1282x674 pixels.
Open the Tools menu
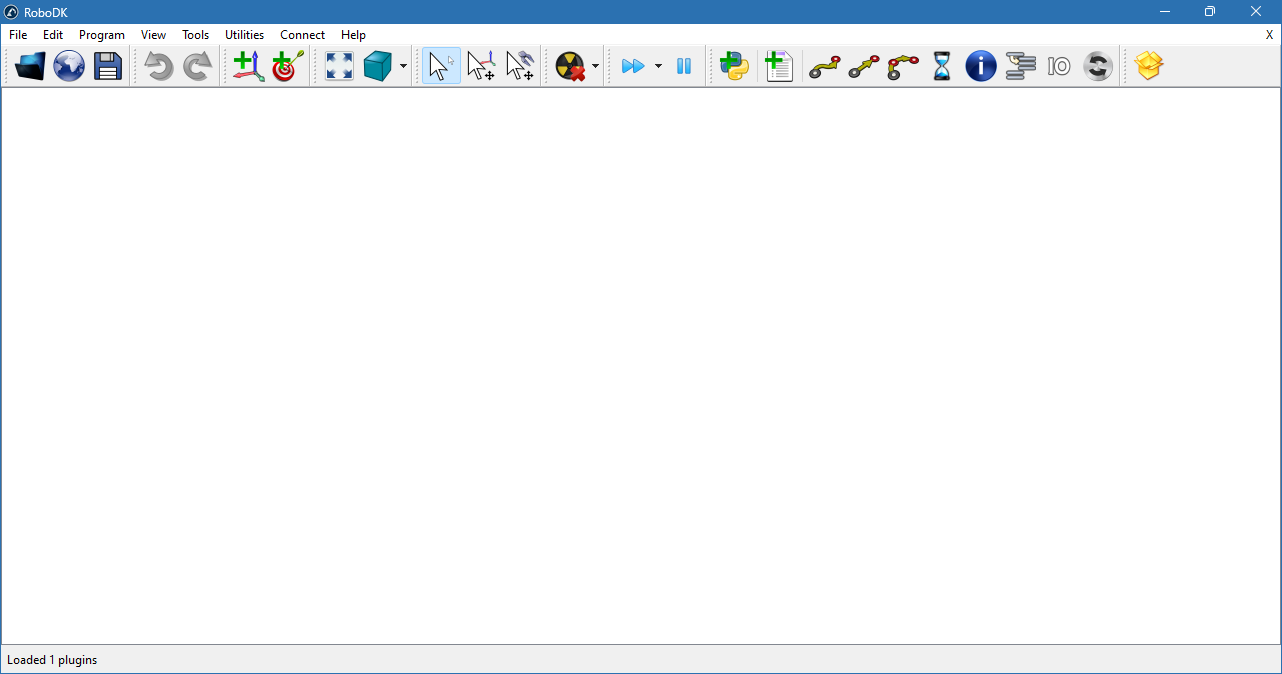[x=196, y=35]
